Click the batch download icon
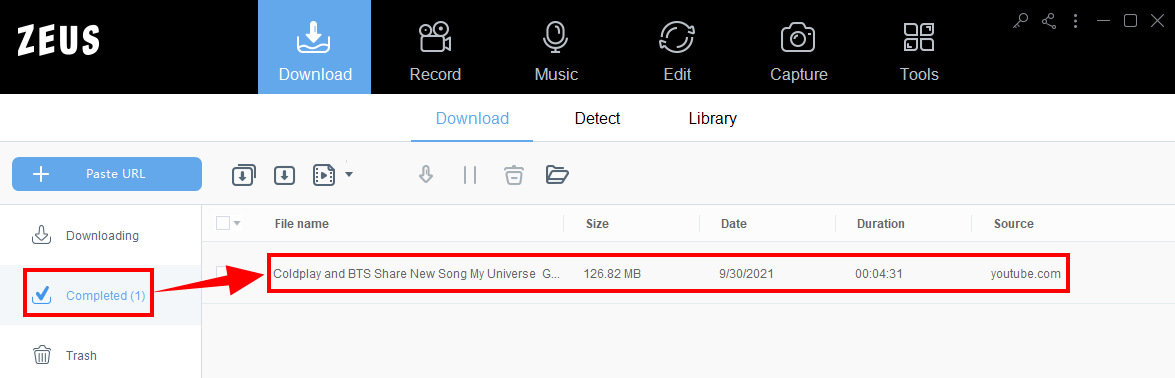Screen dimensions: 1175x378 [x=243, y=176]
